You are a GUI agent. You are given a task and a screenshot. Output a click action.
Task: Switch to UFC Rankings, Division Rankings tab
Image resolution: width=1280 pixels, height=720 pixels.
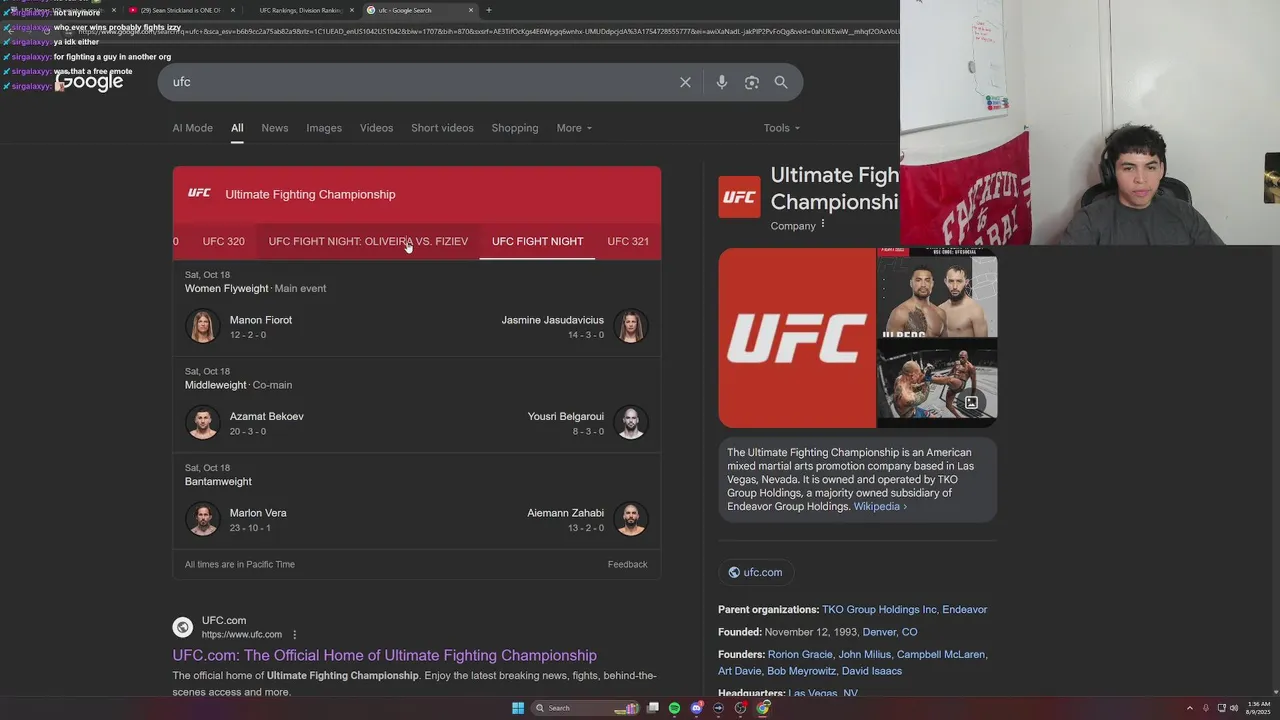[299, 10]
